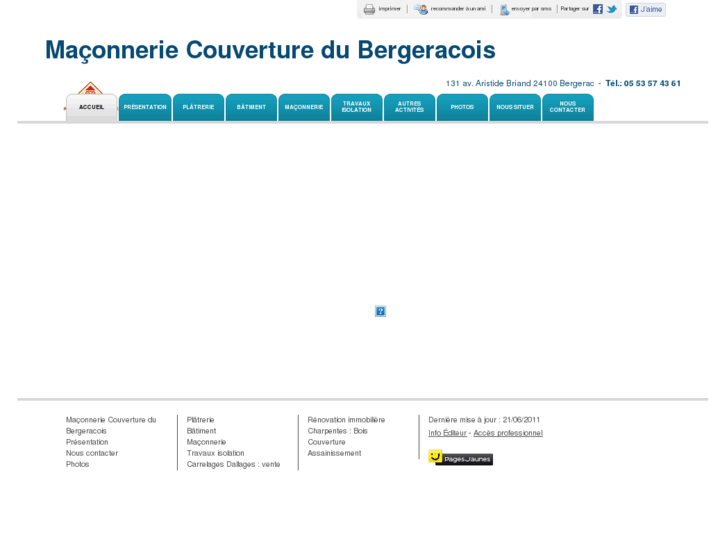Click footer link Photos
Viewport: 727px width, 545px height.
pyautogui.click(x=77, y=464)
